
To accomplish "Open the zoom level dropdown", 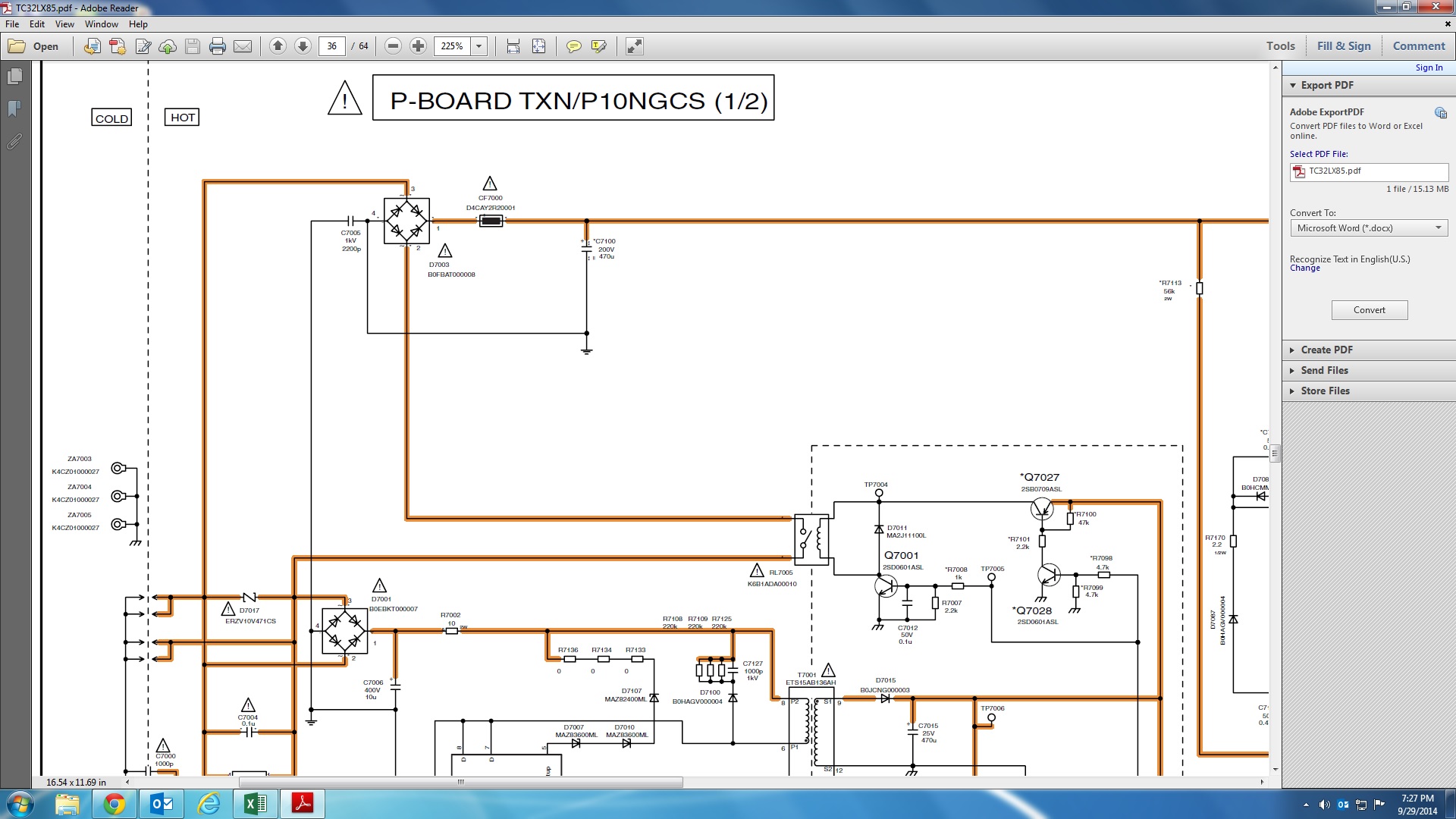I will pyautogui.click(x=479, y=46).
